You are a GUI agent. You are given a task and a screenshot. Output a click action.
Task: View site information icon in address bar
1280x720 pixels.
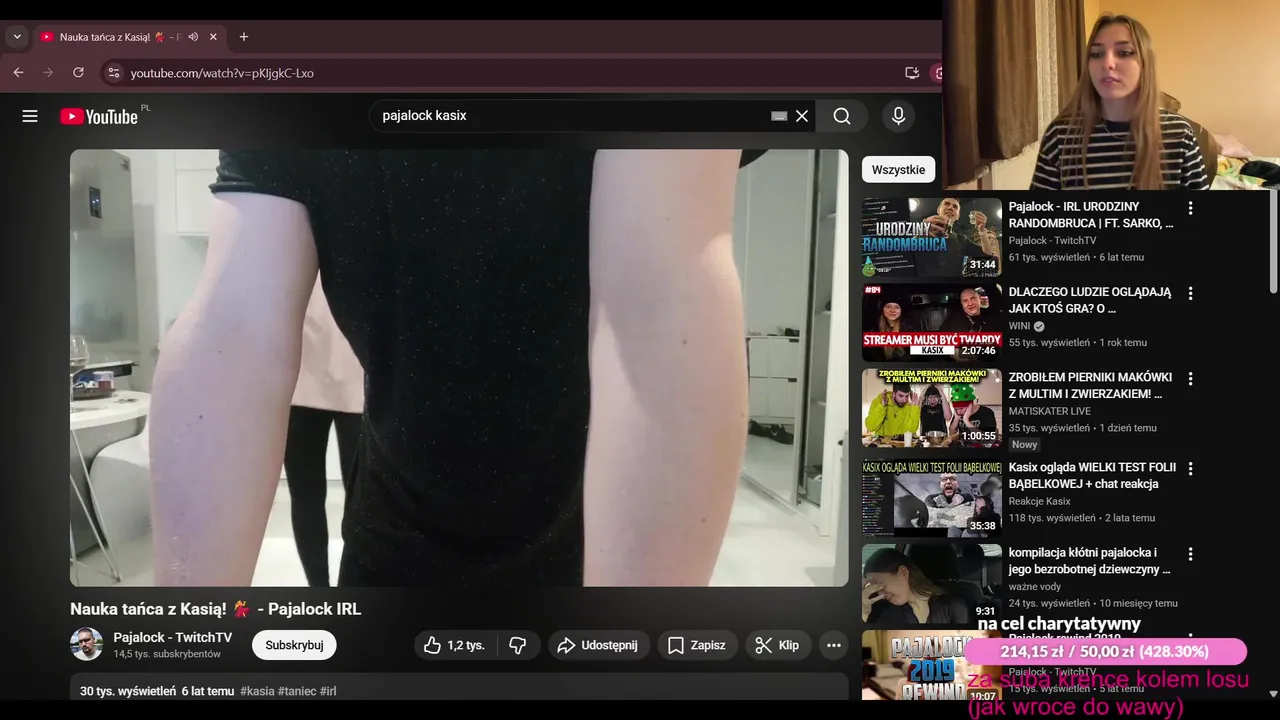(x=113, y=73)
